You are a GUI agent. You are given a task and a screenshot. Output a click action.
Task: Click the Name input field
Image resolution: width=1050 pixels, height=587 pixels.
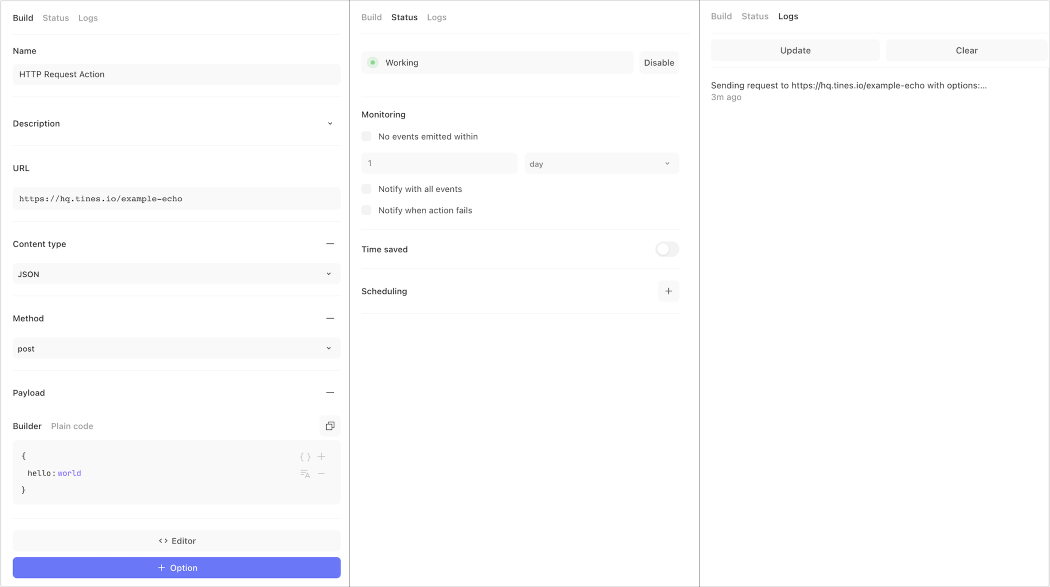(177, 74)
